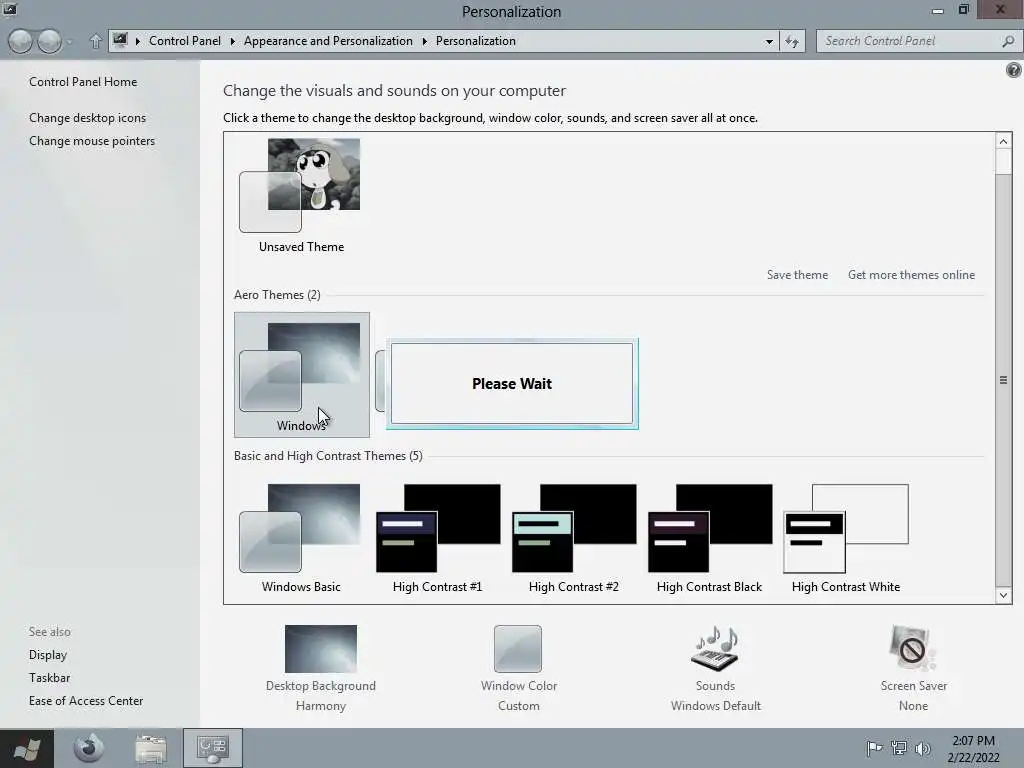This screenshot has width=1024, height=768.
Task: Expand the arrow before Control Panel breadcrumb
Action: [x=138, y=41]
